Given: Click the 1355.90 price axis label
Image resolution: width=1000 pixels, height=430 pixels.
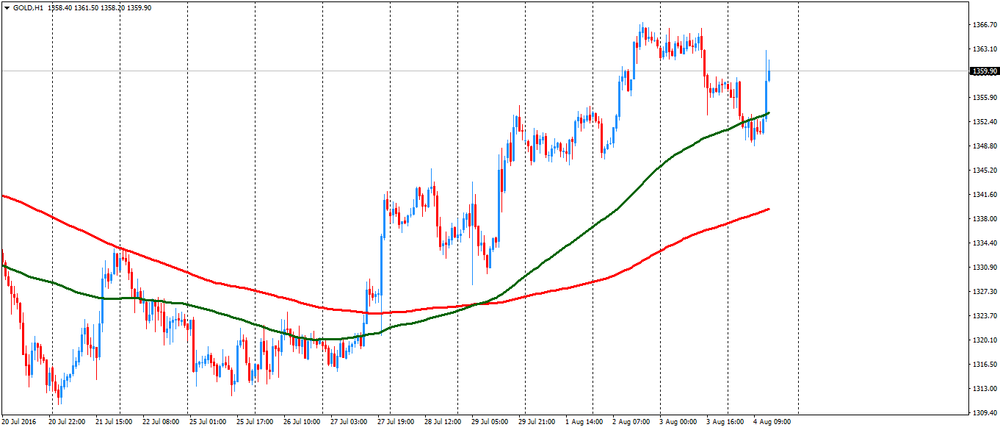Looking at the screenshot, I should 985,98.
